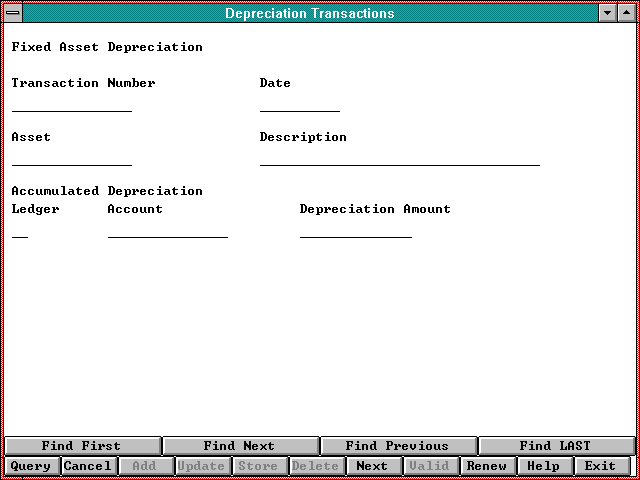
Task: Go to the Next record button
Action: (372, 466)
